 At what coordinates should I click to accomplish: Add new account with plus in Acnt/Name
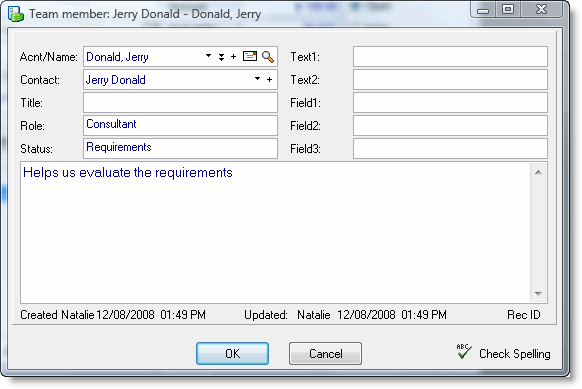tap(233, 56)
